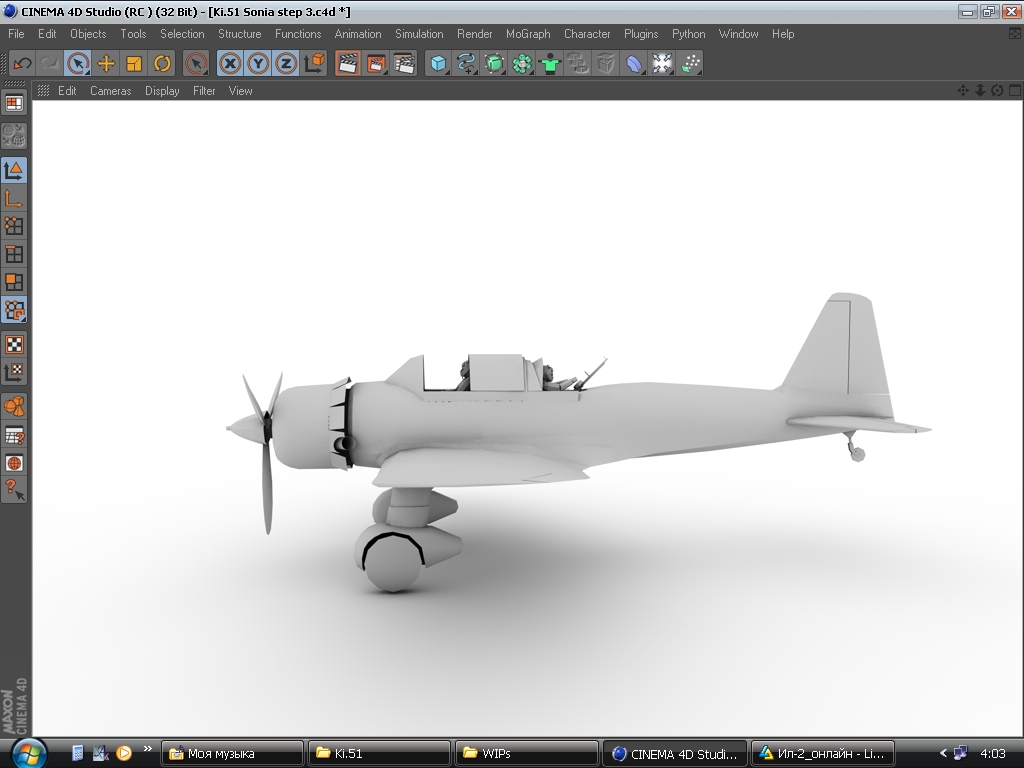Select the Scale tool
Screen dimensions: 1024x768
(134, 63)
